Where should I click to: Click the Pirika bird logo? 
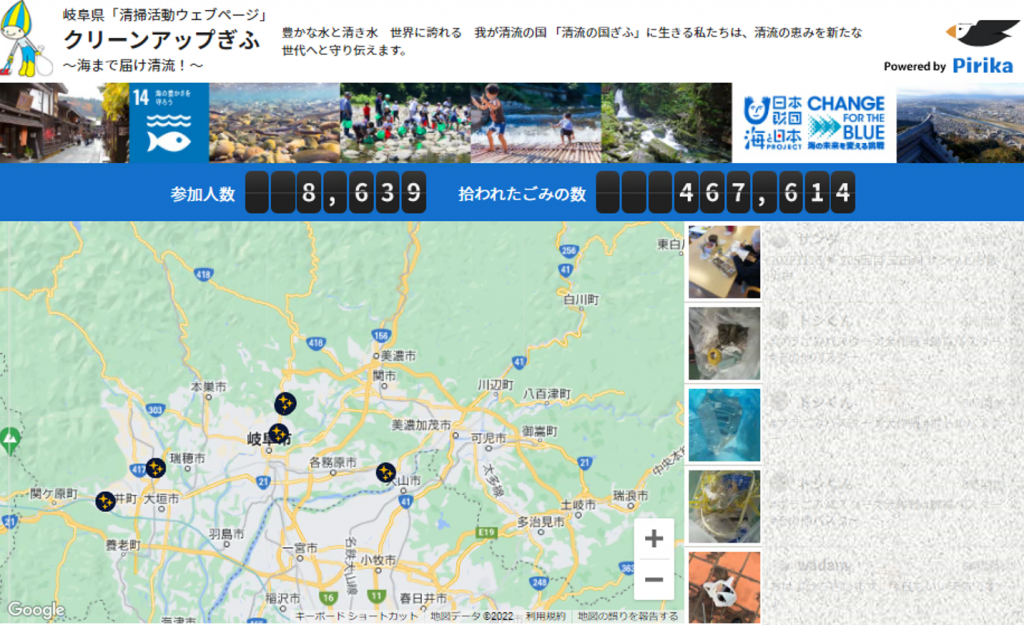982,33
